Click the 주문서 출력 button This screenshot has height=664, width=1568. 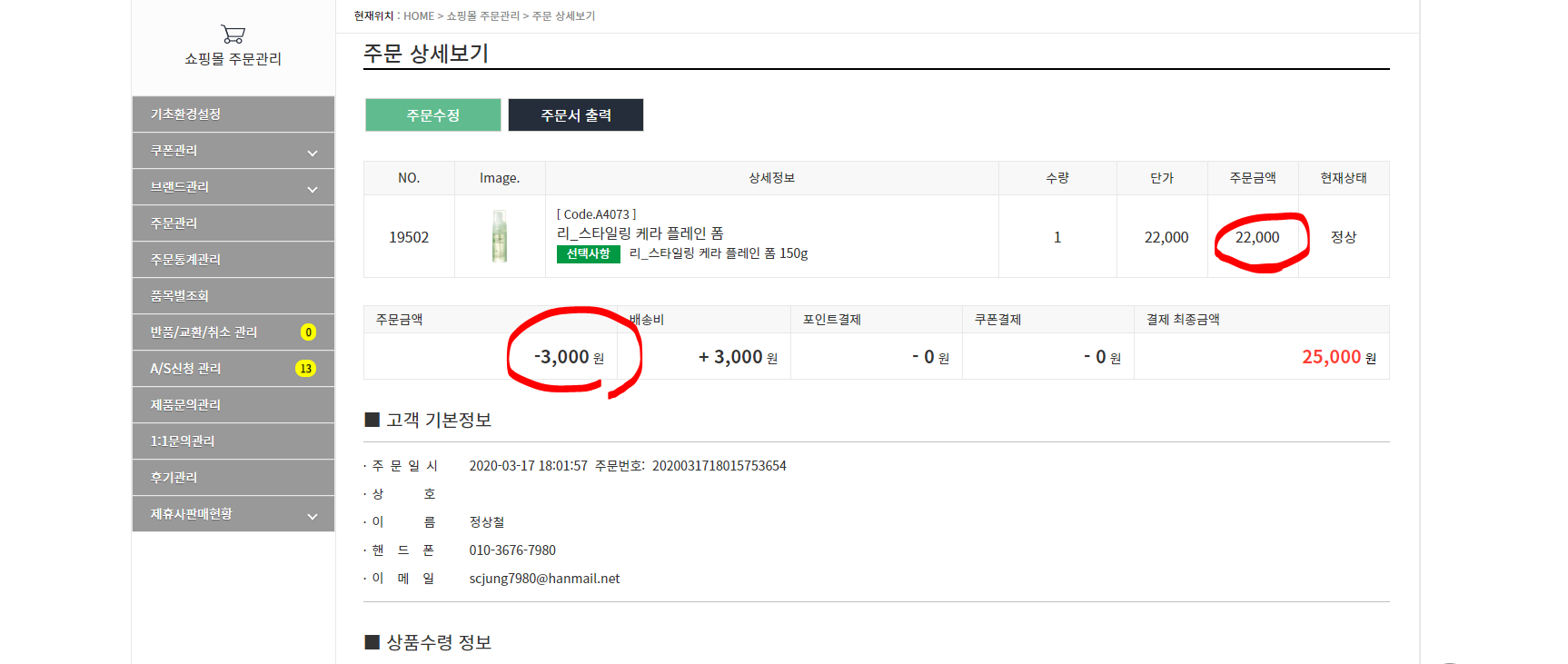[x=576, y=115]
